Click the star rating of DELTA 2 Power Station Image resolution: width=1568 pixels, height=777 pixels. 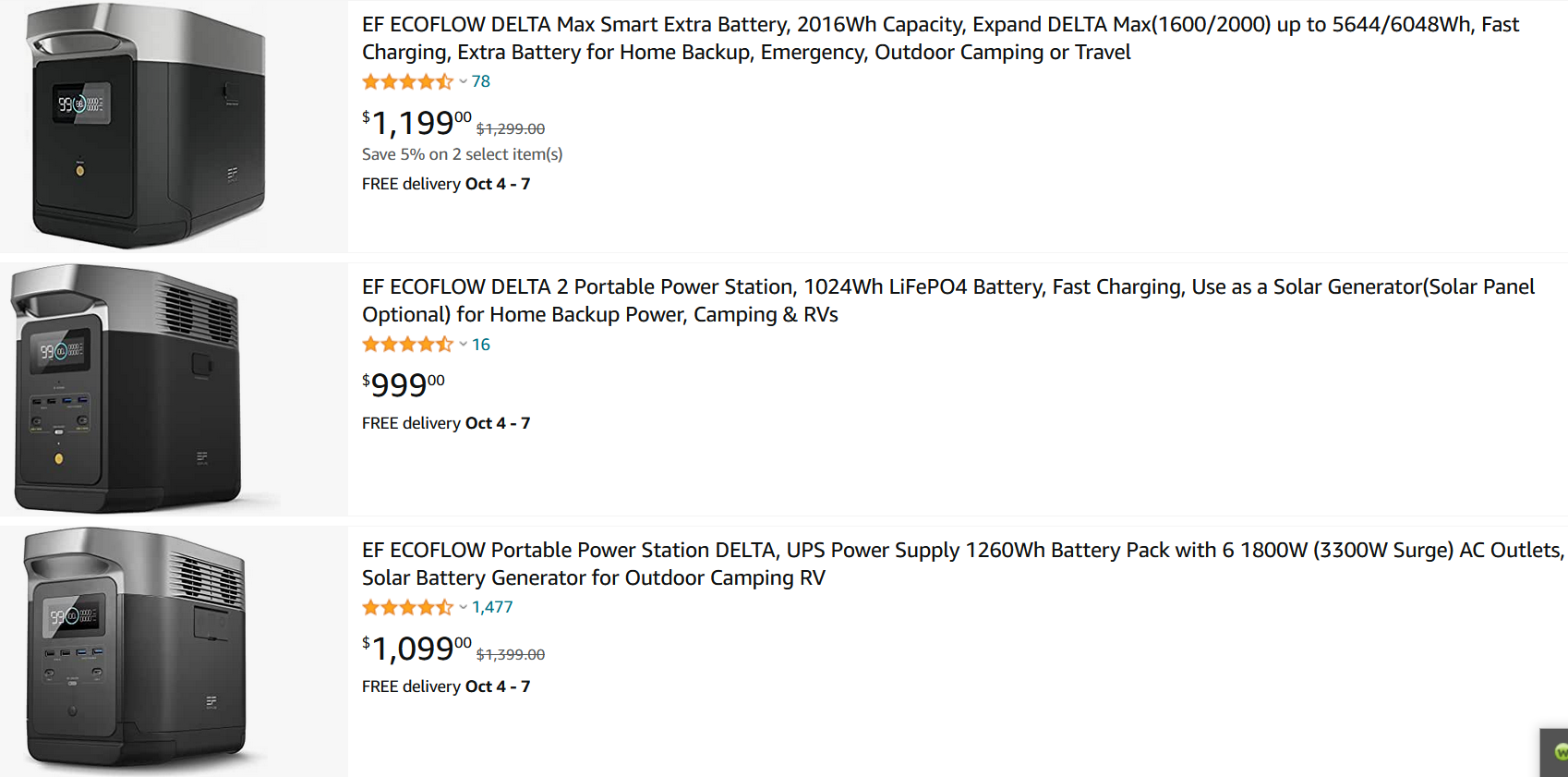pos(407,345)
